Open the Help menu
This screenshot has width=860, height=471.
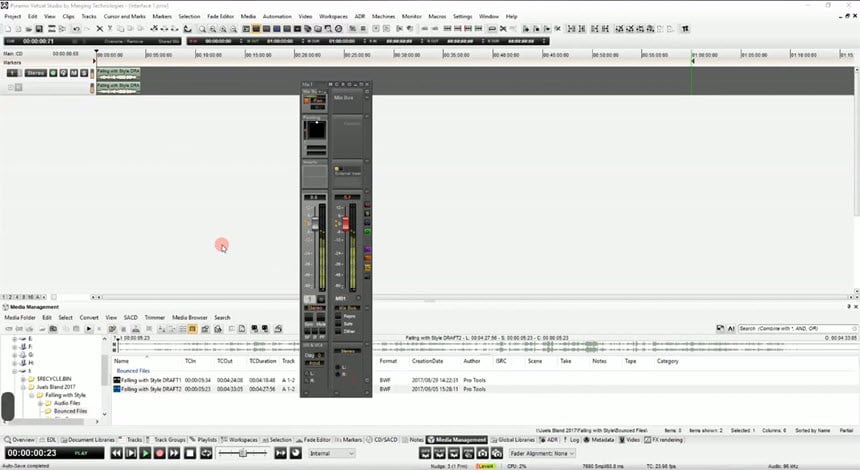(x=511, y=16)
